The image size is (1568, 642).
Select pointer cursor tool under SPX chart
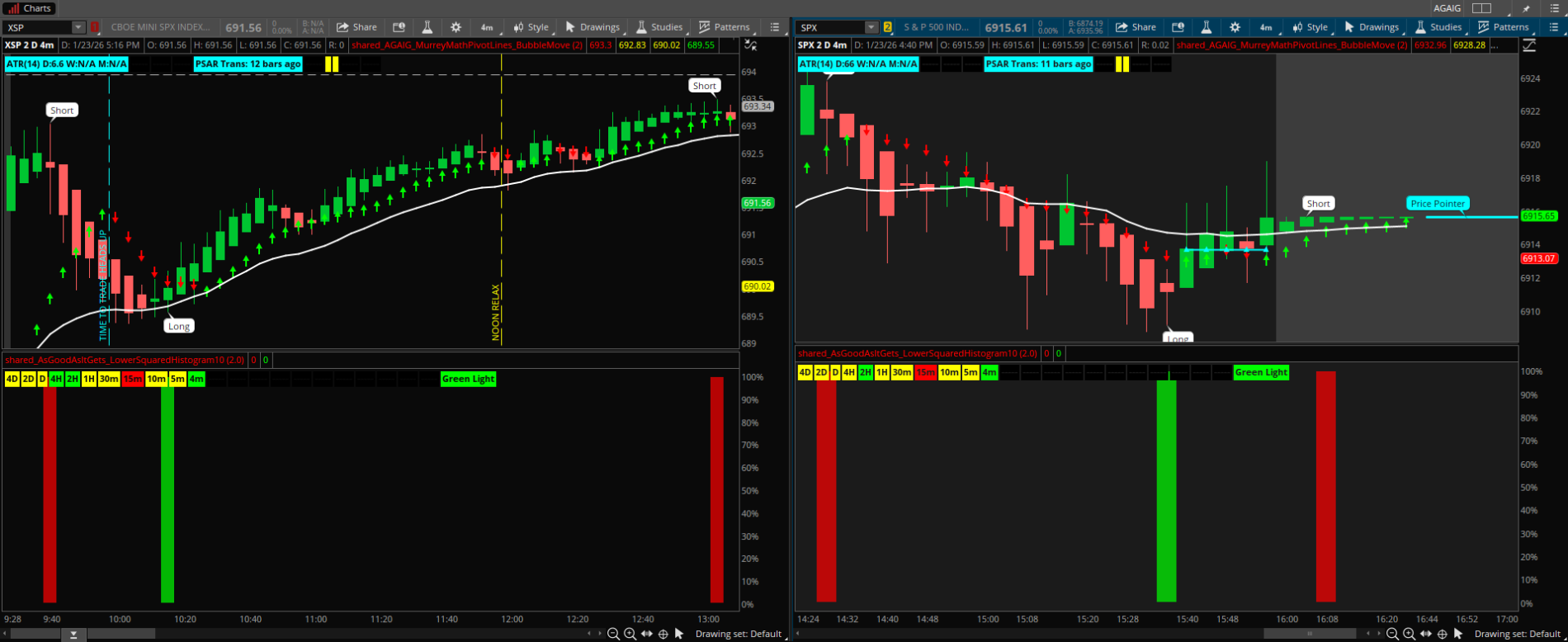[x=1458, y=634]
